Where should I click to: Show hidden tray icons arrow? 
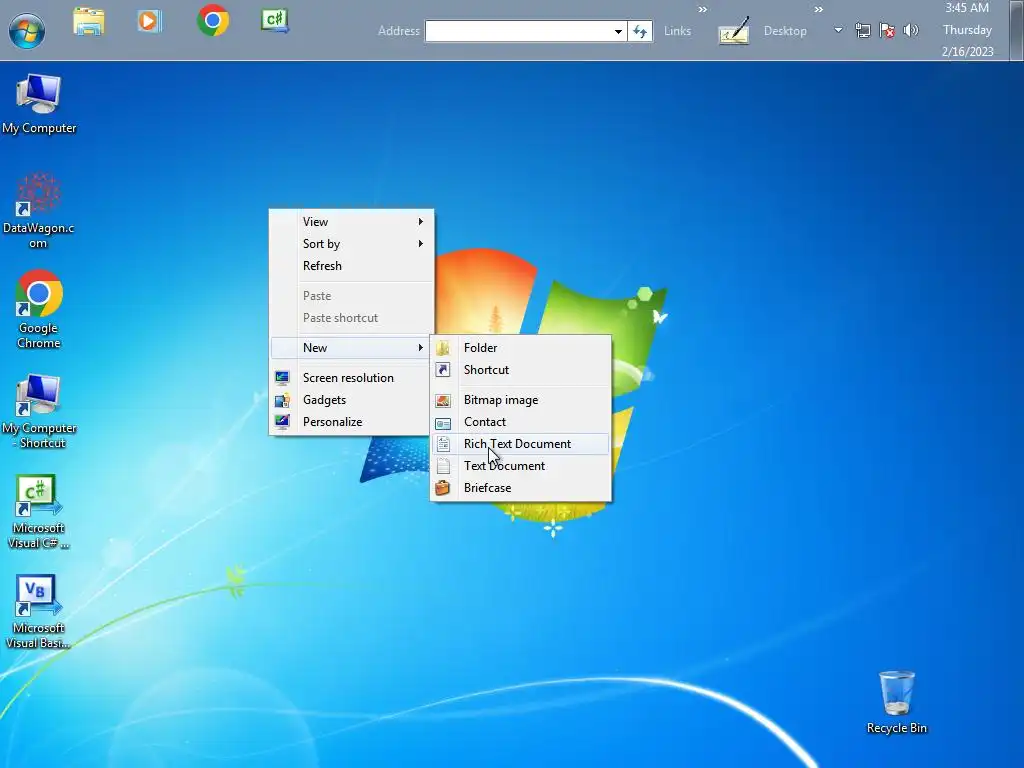[838, 30]
